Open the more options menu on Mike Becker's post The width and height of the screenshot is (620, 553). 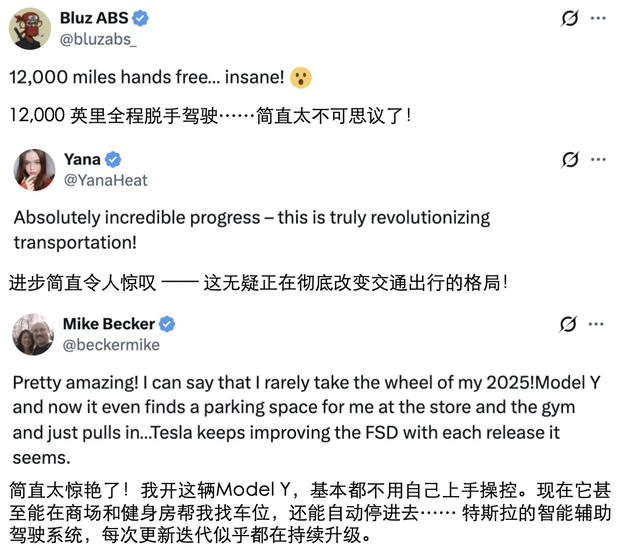597,324
